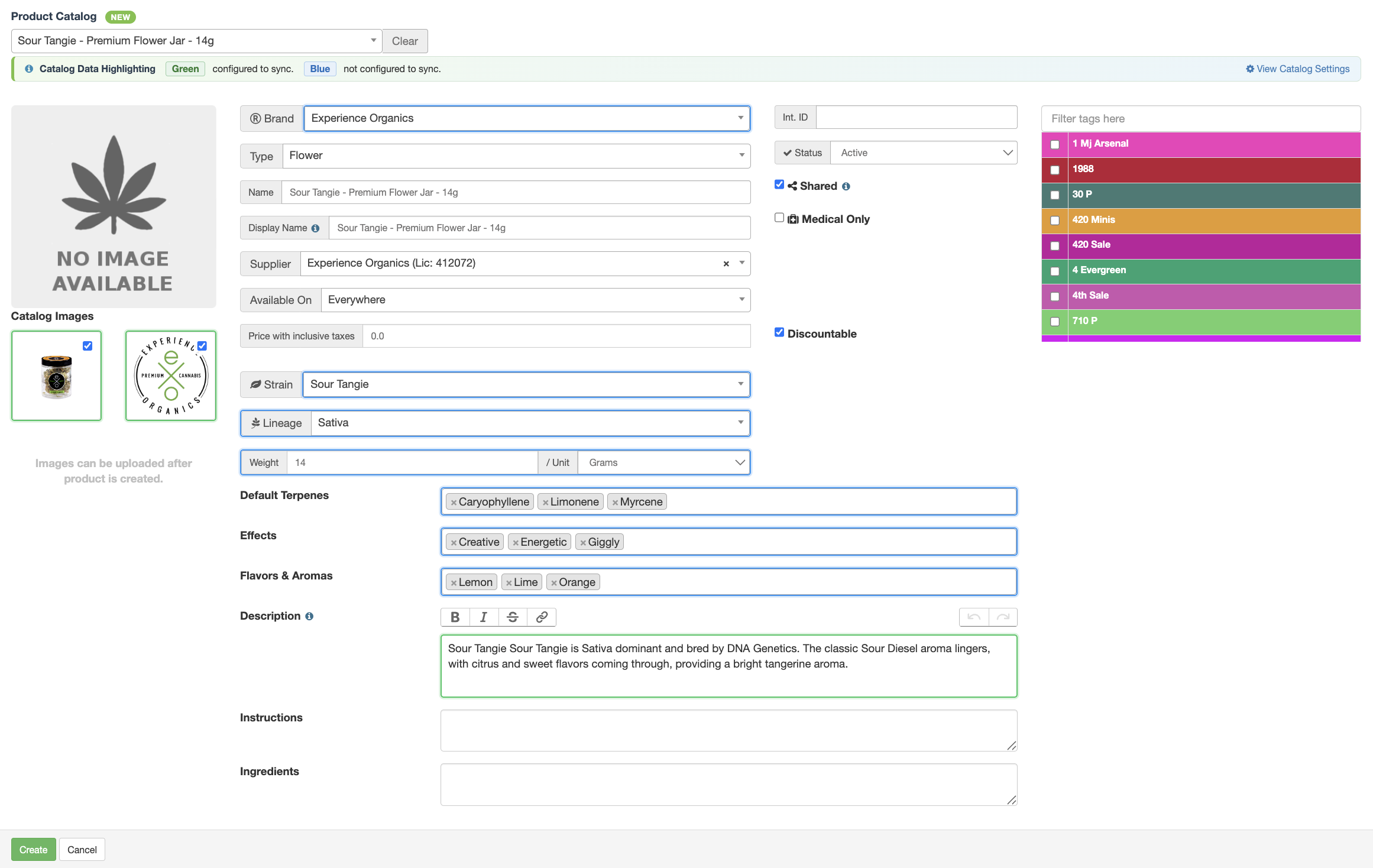Select the Experience Organics logo thumbnail
The height and width of the screenshot is (868, 1373).
171,376
